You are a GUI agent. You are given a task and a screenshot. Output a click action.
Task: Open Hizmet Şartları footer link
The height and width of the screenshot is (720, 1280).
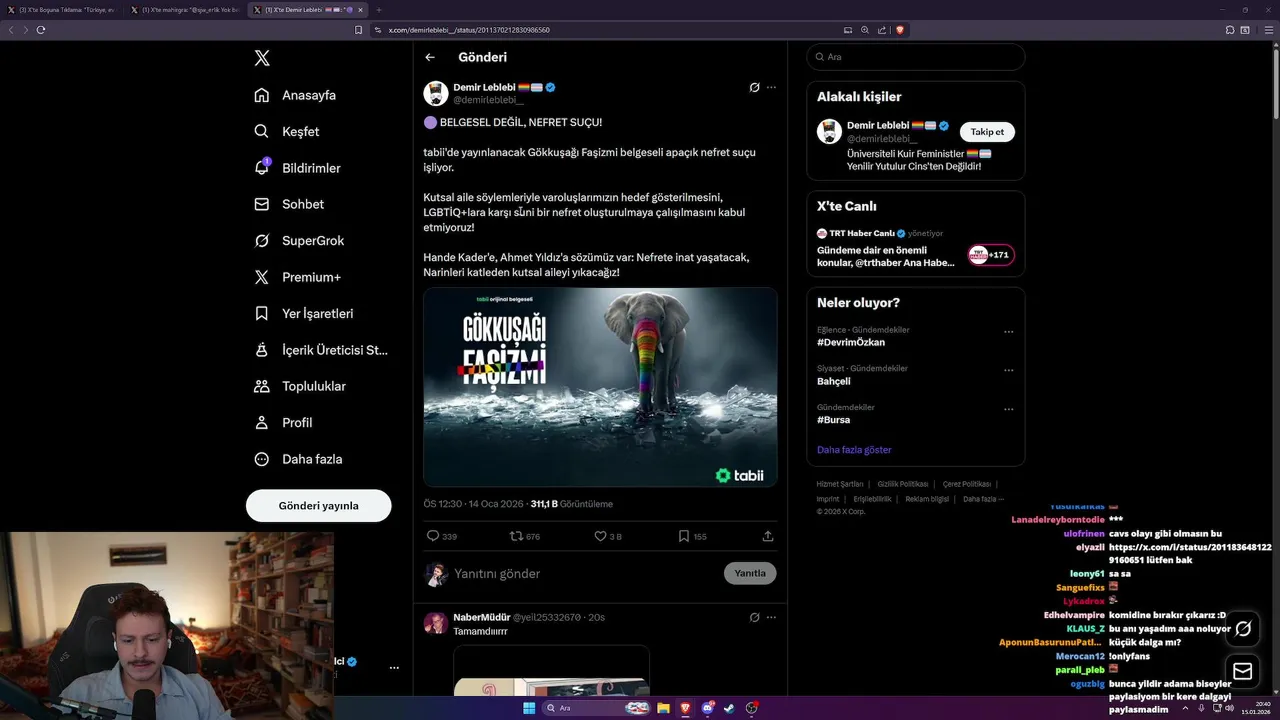point(840,484)
